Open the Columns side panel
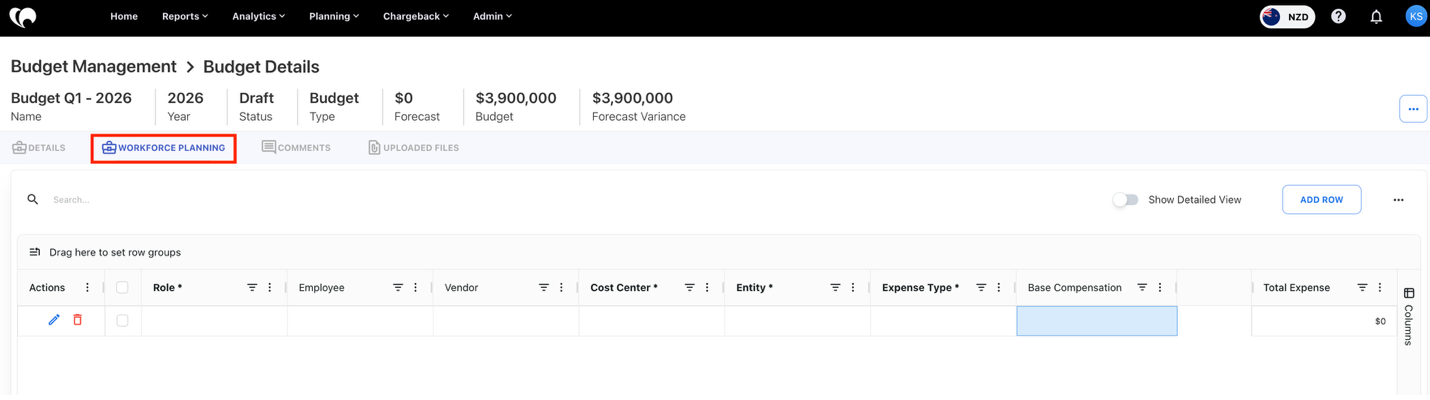1430x400 pixels. [1408, 316]
